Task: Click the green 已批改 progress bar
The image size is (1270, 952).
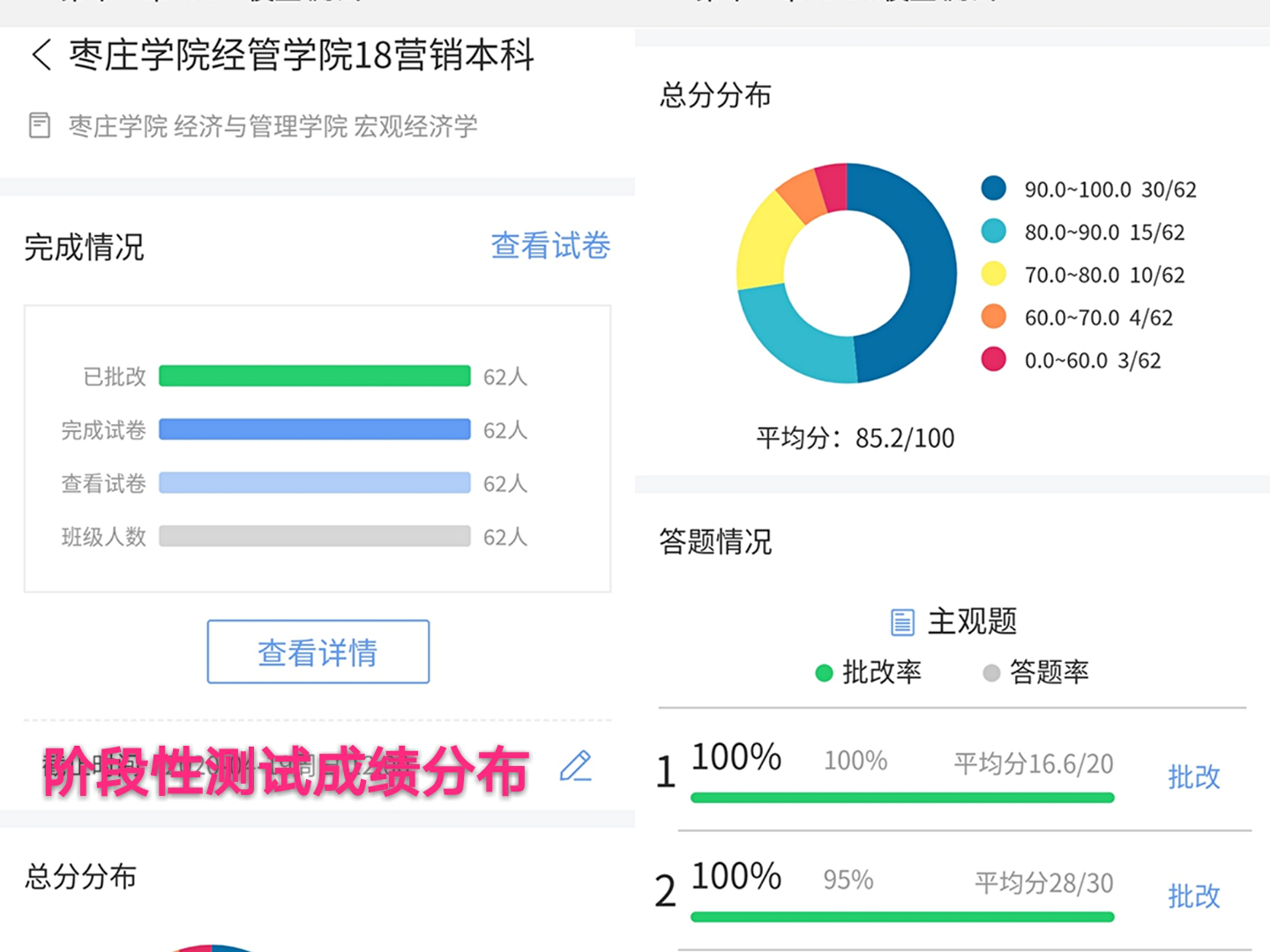Action: pyautogui.click(x=314, y=376)
